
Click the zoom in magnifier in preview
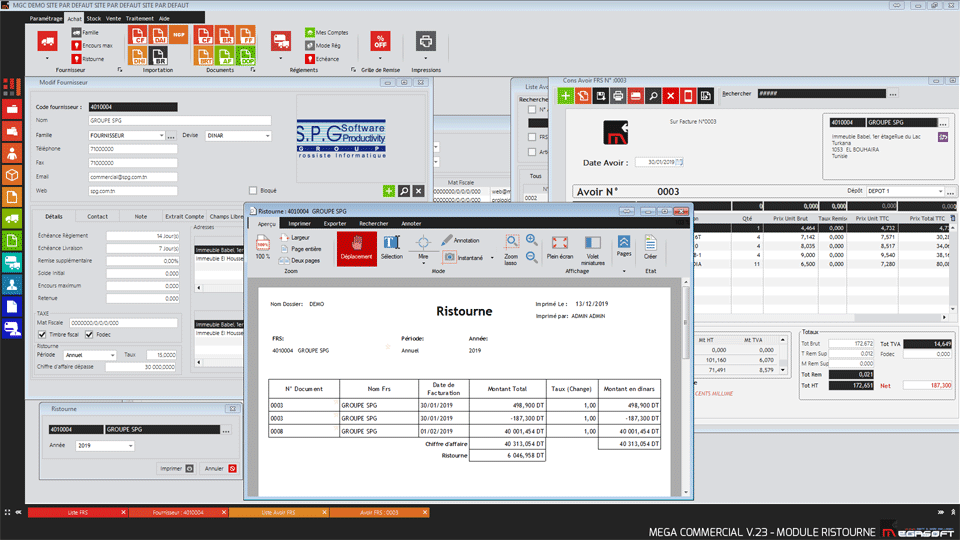[x=531, y=240]
